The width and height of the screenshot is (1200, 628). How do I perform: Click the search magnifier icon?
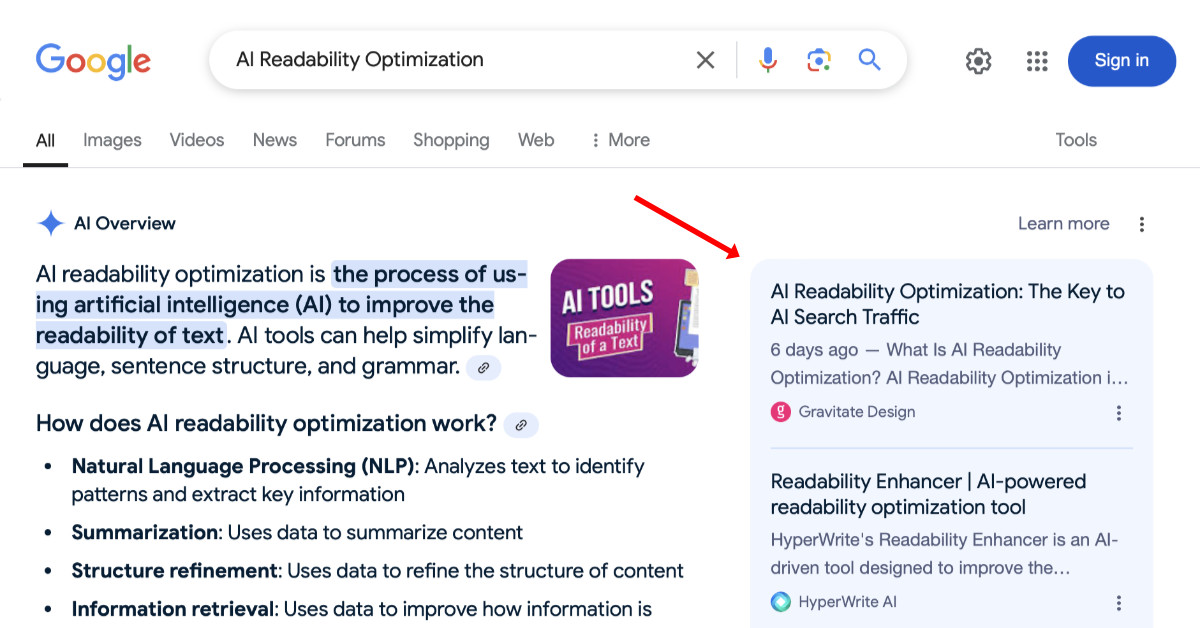point(869,60)
